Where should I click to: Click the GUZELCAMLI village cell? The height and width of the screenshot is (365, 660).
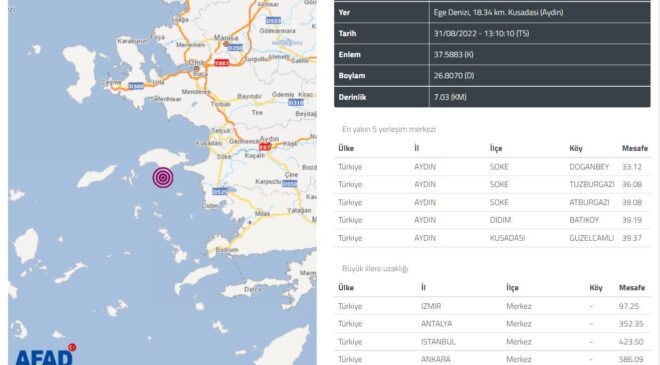591,238
